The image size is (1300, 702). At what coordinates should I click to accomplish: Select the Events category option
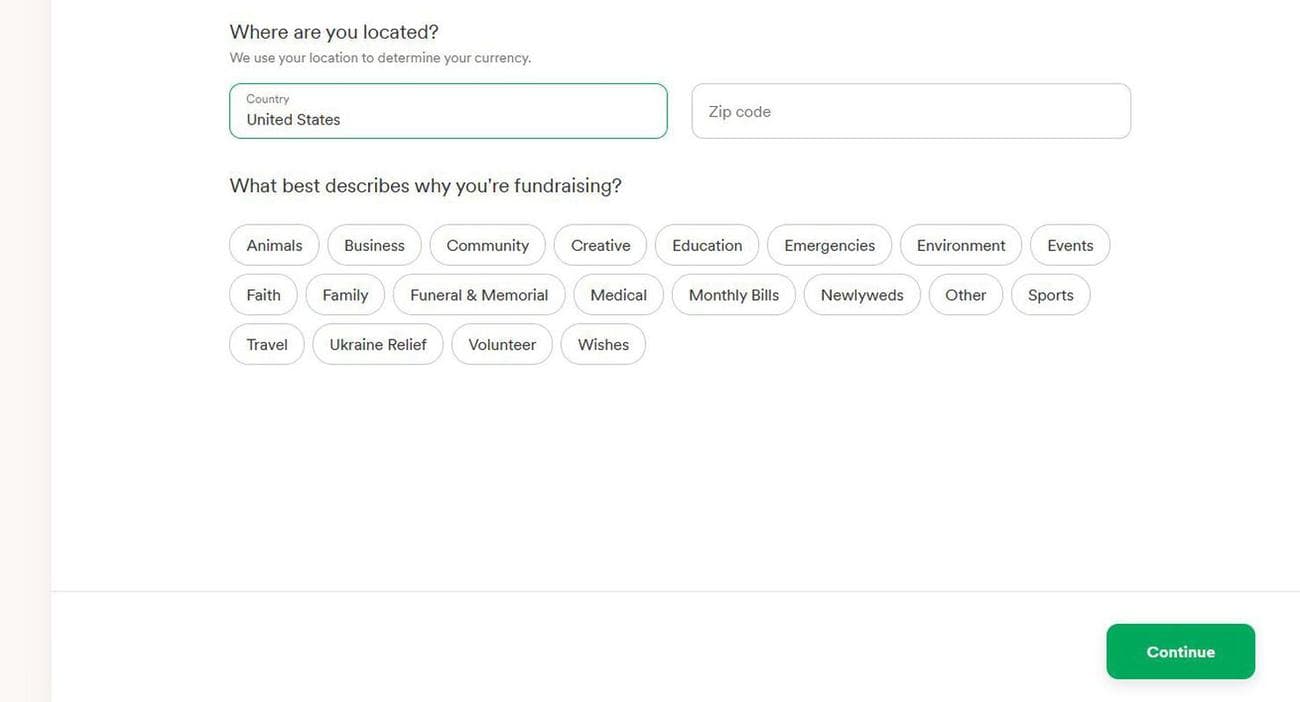click(x=1070, y=245)
